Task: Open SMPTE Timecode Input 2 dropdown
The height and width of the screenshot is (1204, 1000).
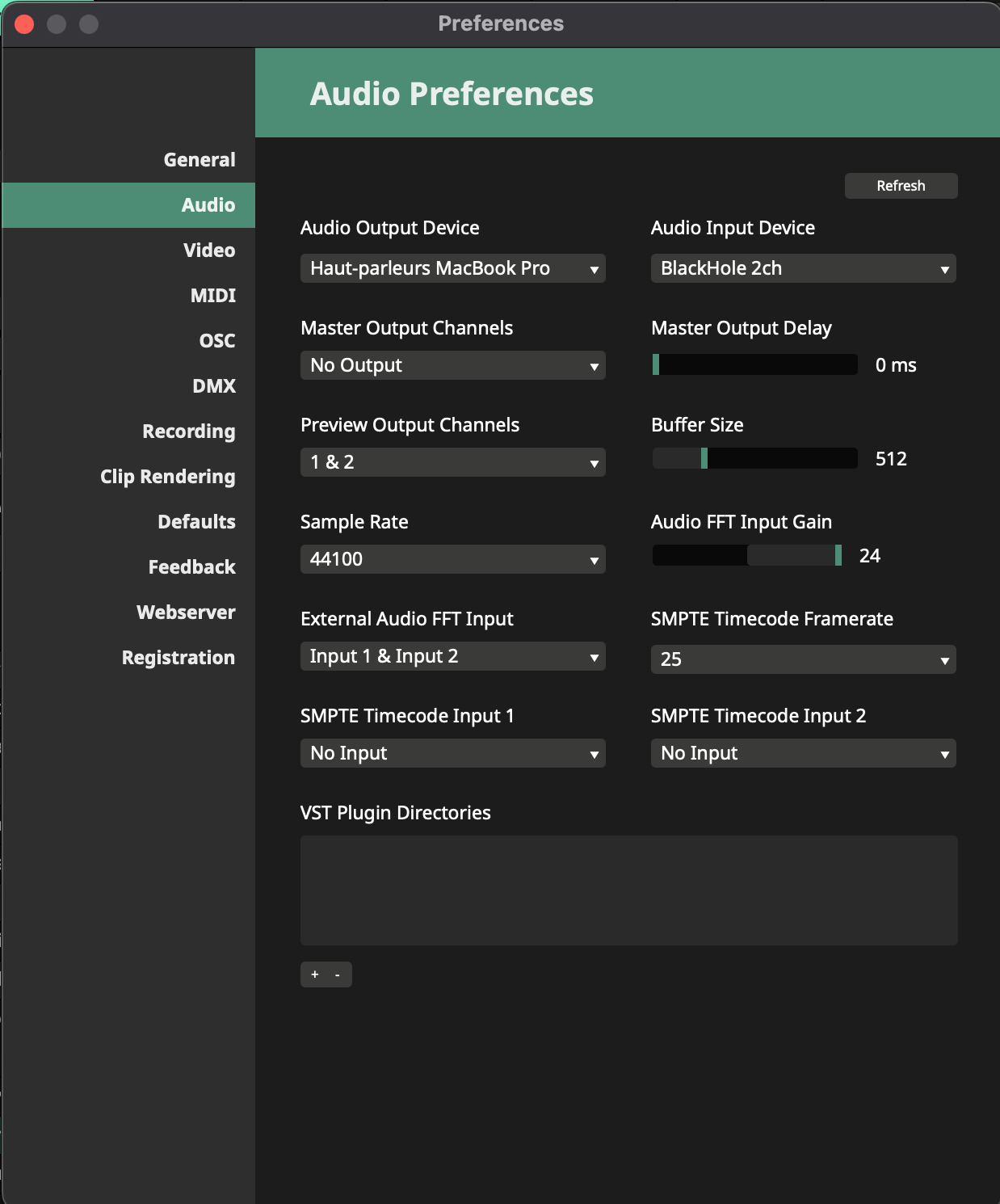Action: pyautogui.click(x=803, y=753)
